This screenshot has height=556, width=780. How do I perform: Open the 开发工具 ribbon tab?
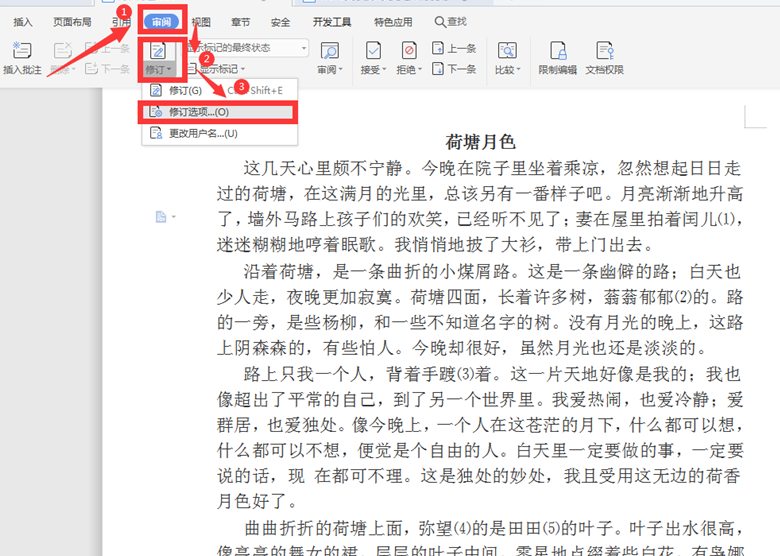(x=332, y=22)
